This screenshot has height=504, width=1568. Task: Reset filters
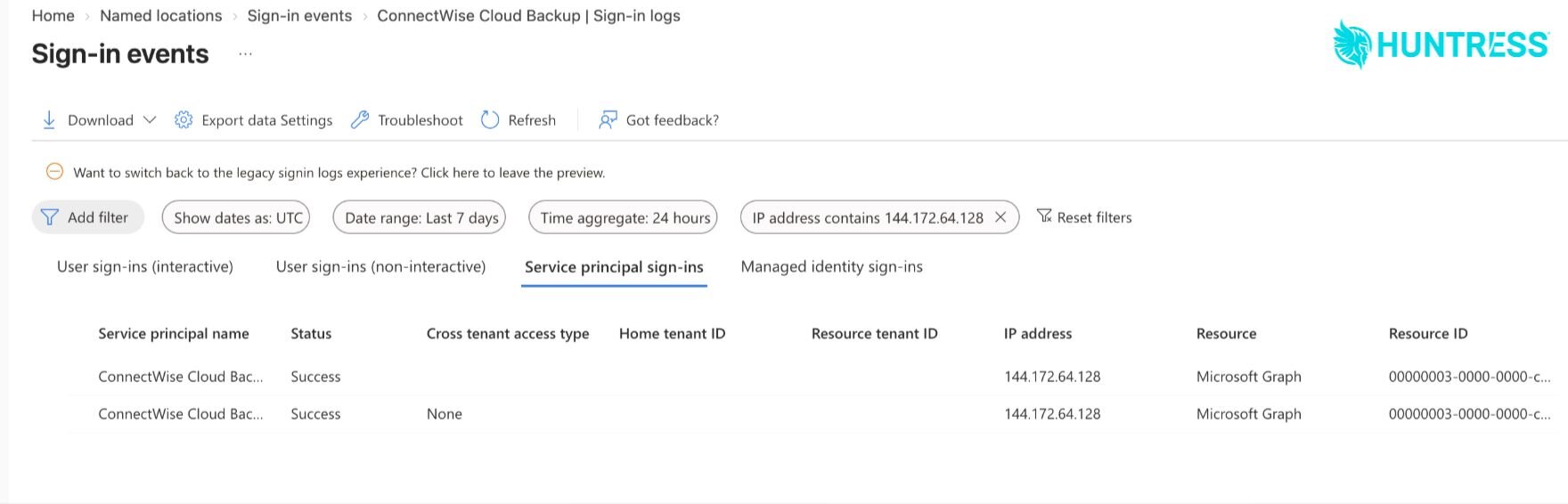[1094, 217]
